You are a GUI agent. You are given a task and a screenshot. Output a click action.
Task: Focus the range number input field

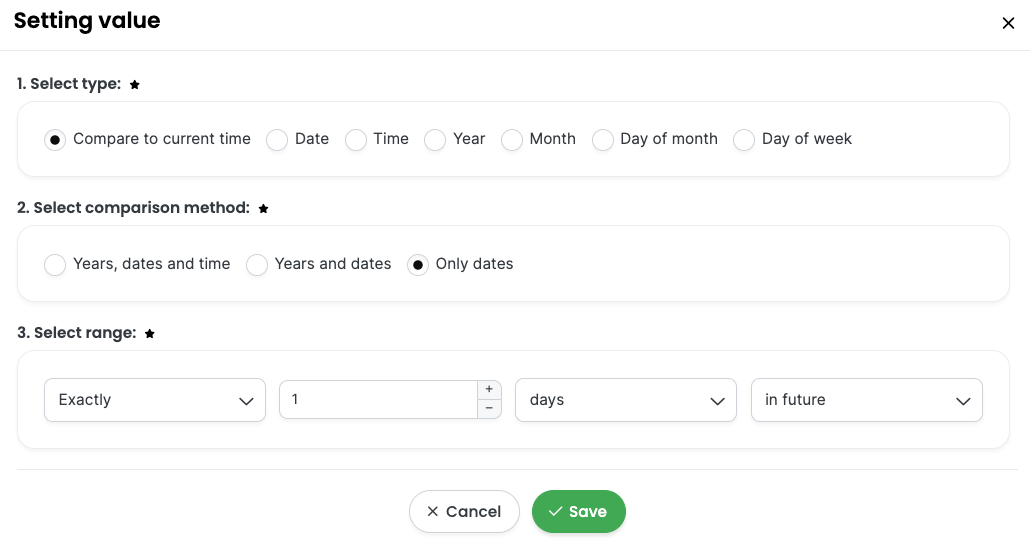pos(378,399)
